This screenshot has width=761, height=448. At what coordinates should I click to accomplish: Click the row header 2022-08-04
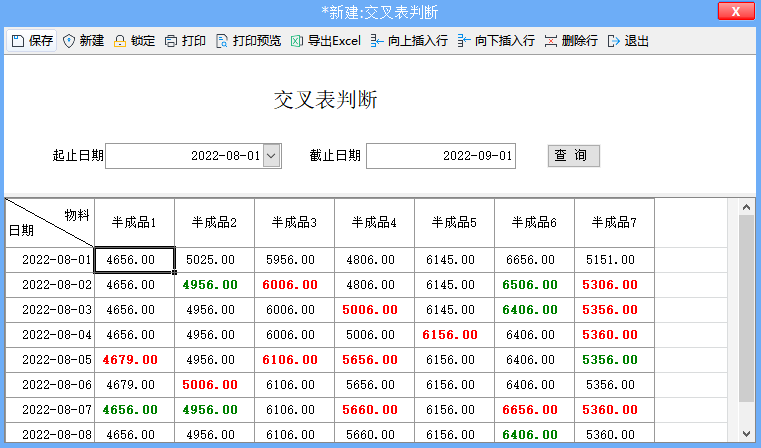tap(50, 335)
